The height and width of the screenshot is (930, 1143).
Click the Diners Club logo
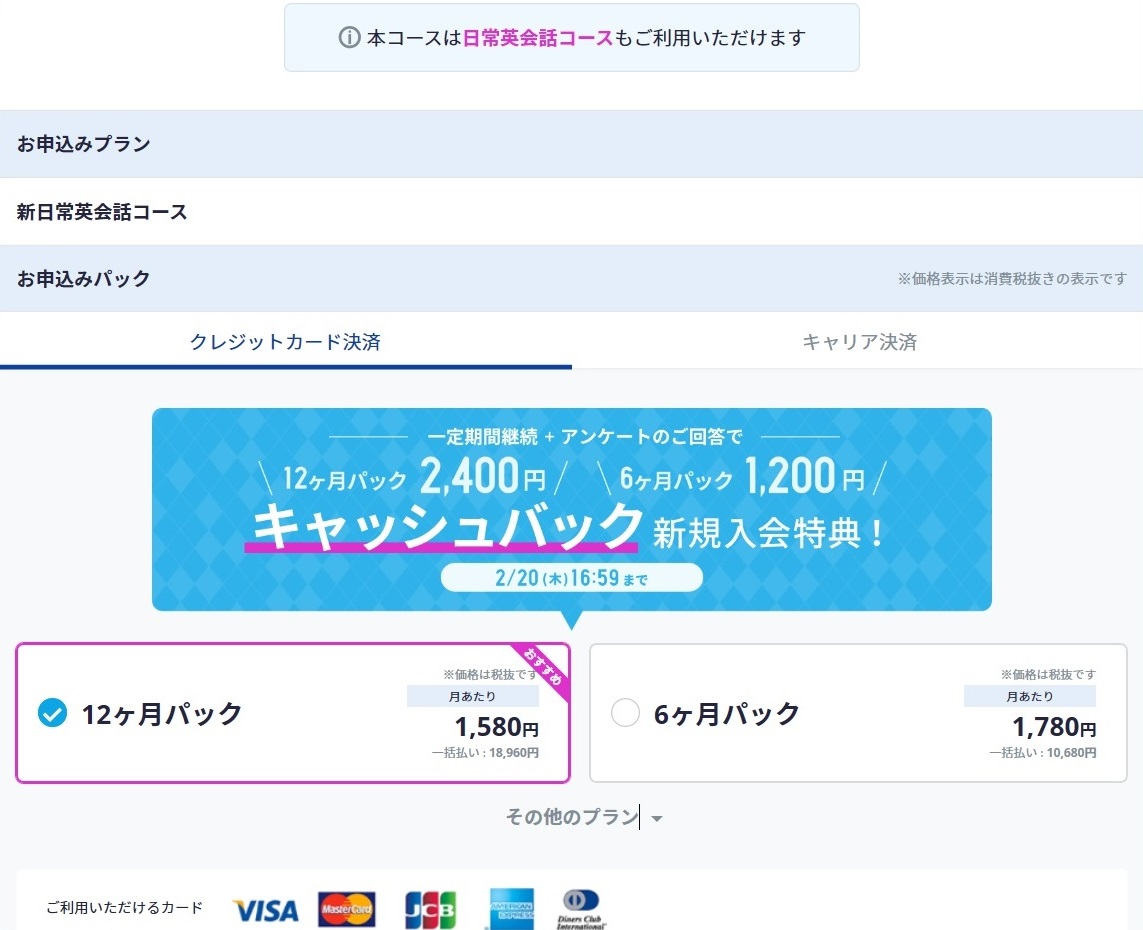581,910
